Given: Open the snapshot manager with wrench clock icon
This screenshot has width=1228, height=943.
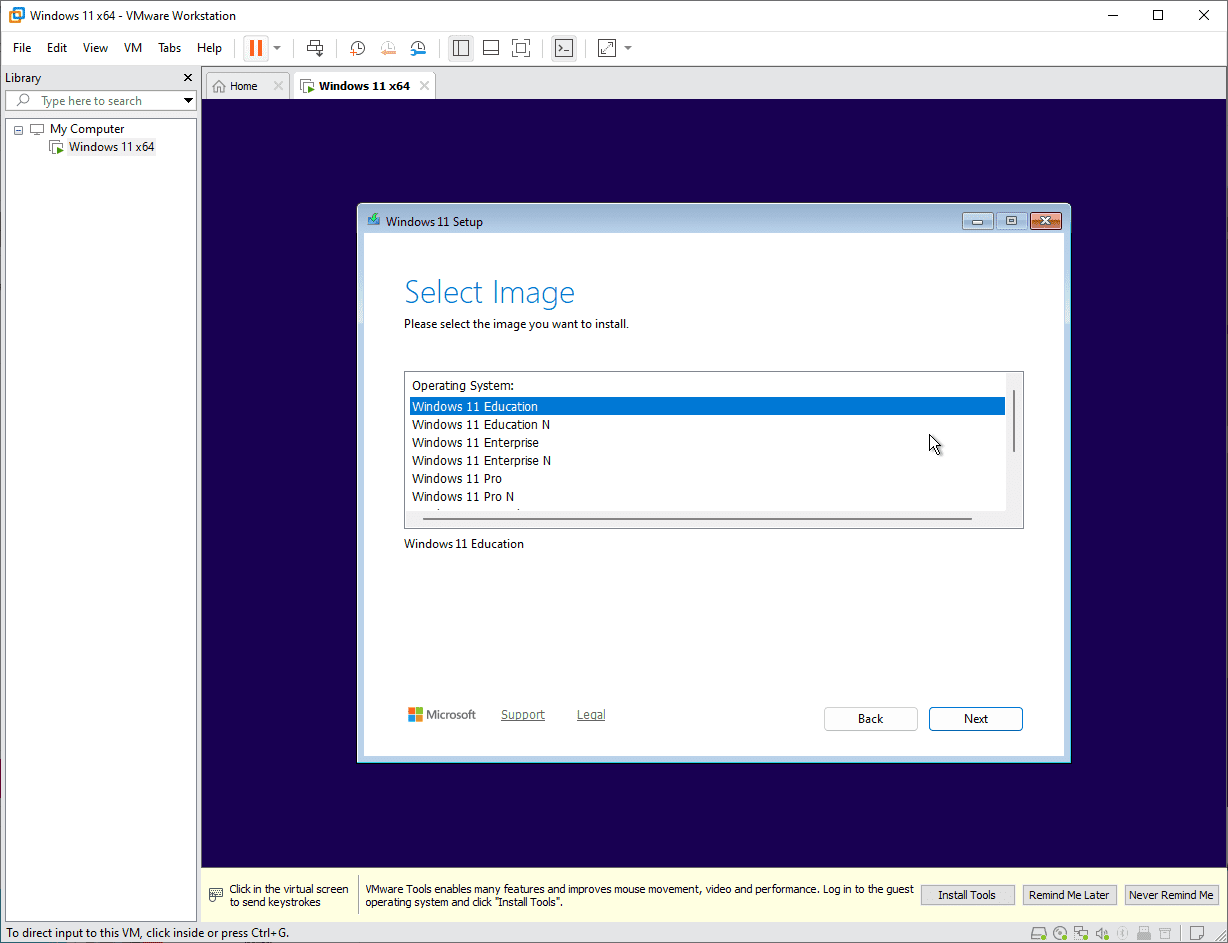Looking at the screenshot, I should (x=418, y=48).
